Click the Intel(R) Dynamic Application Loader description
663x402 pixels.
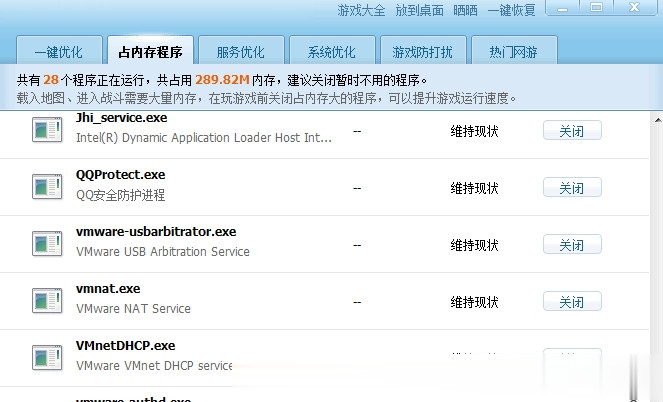[204, 138]
